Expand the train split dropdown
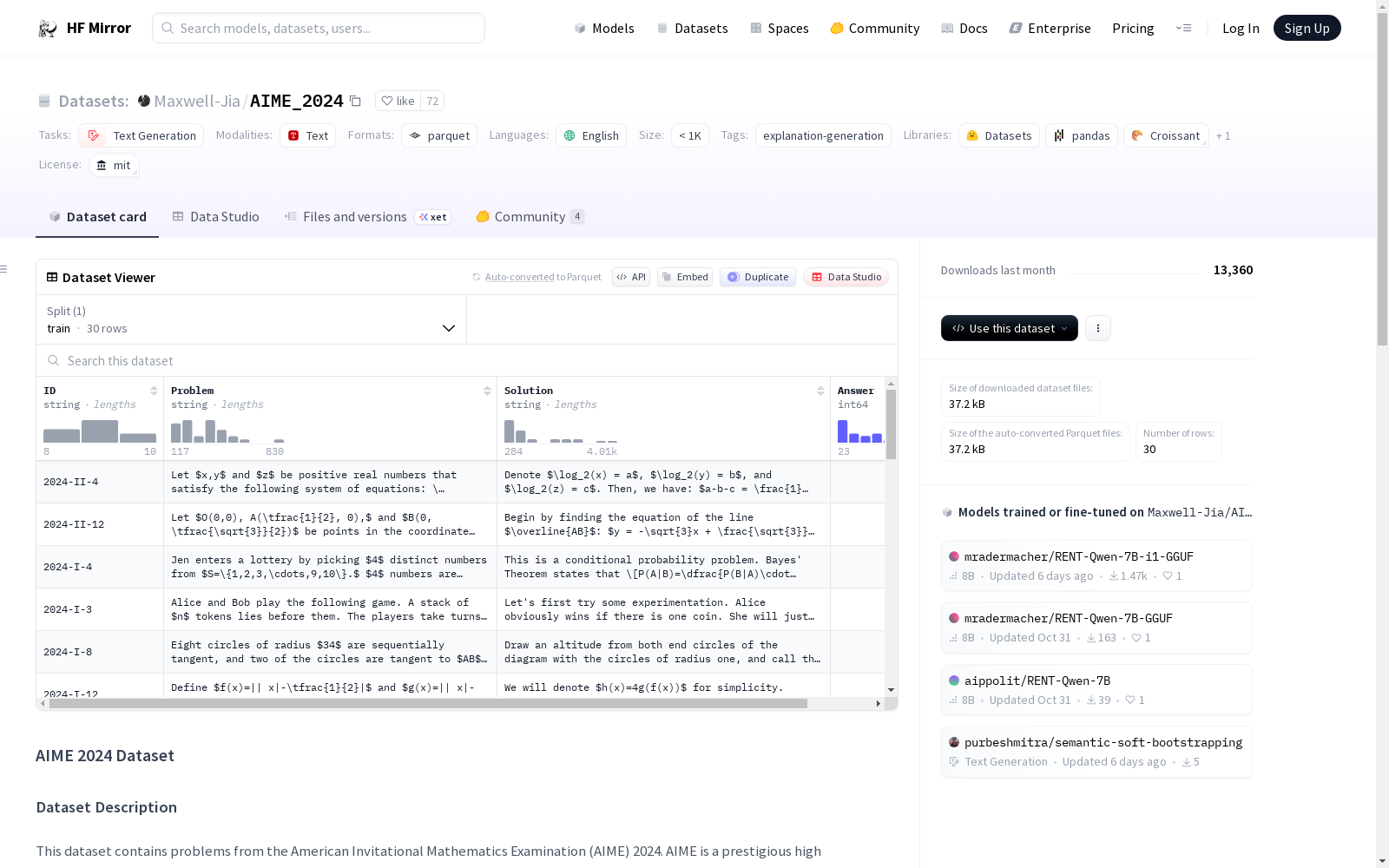 pos(251,319)
